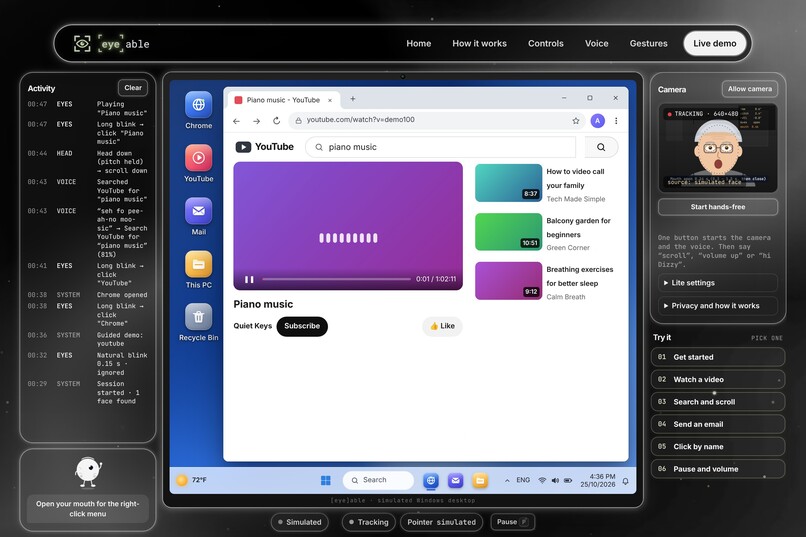
Task: Bookmark page with the star icon
Action: (576, 121)
